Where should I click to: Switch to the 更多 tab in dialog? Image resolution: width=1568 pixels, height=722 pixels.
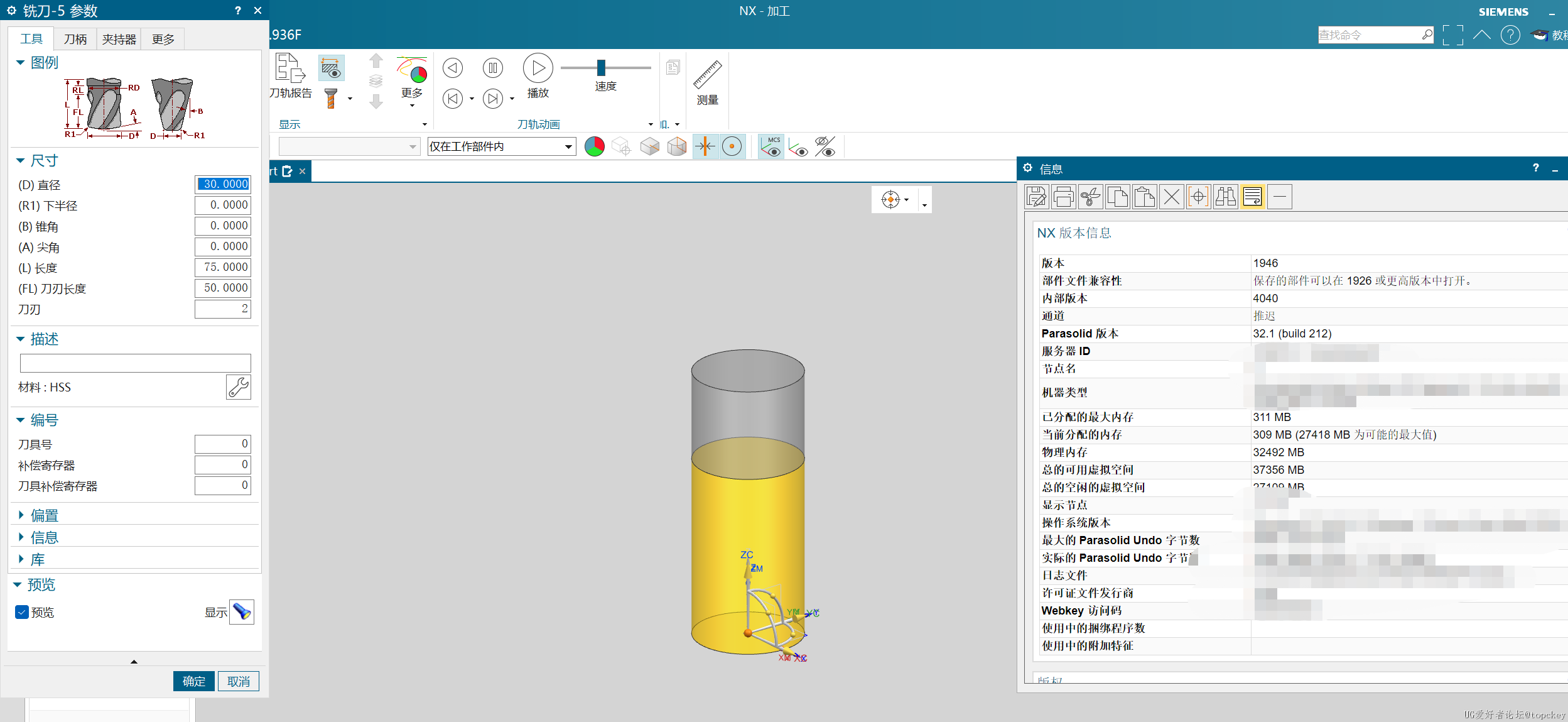(163, 39)
